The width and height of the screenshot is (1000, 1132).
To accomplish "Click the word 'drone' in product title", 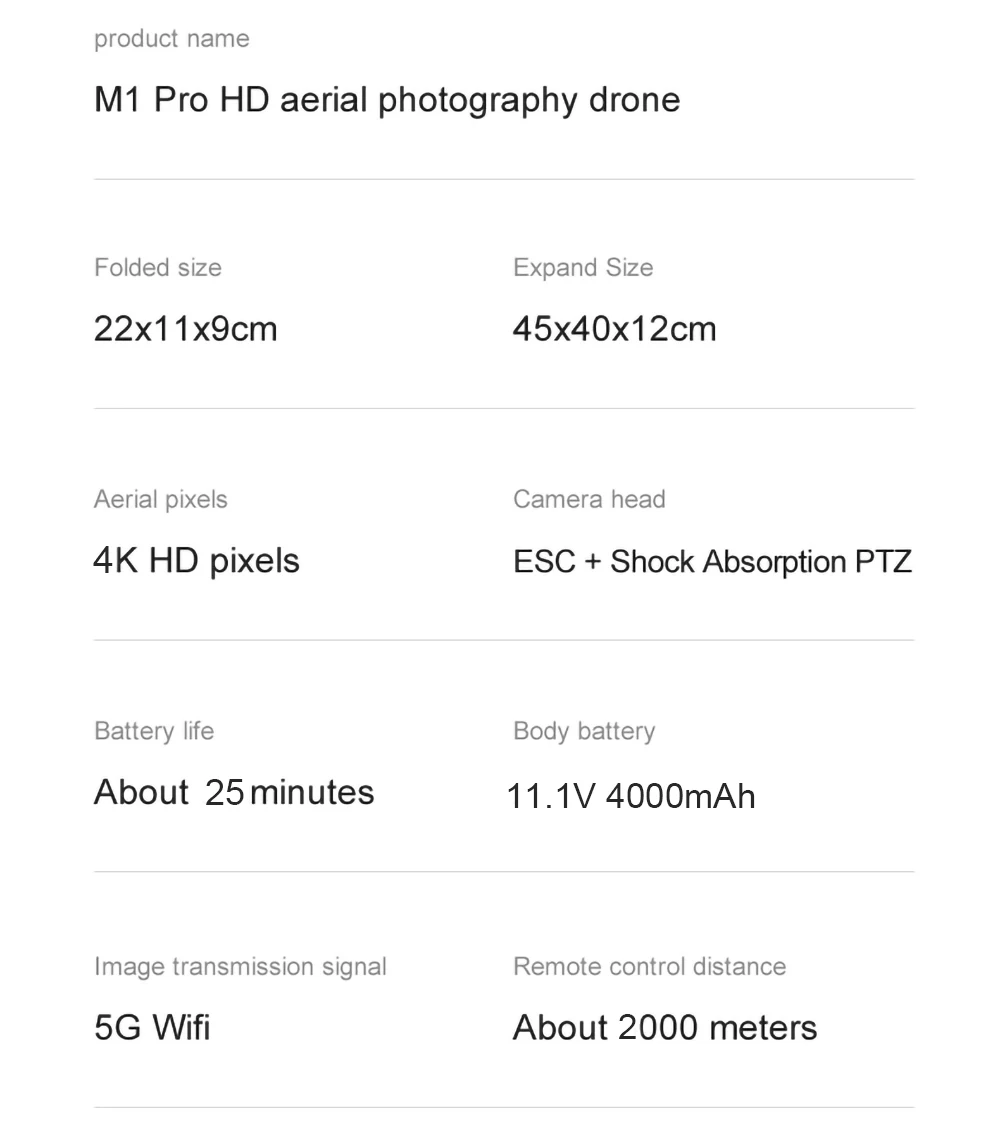I will click(635, 100).
